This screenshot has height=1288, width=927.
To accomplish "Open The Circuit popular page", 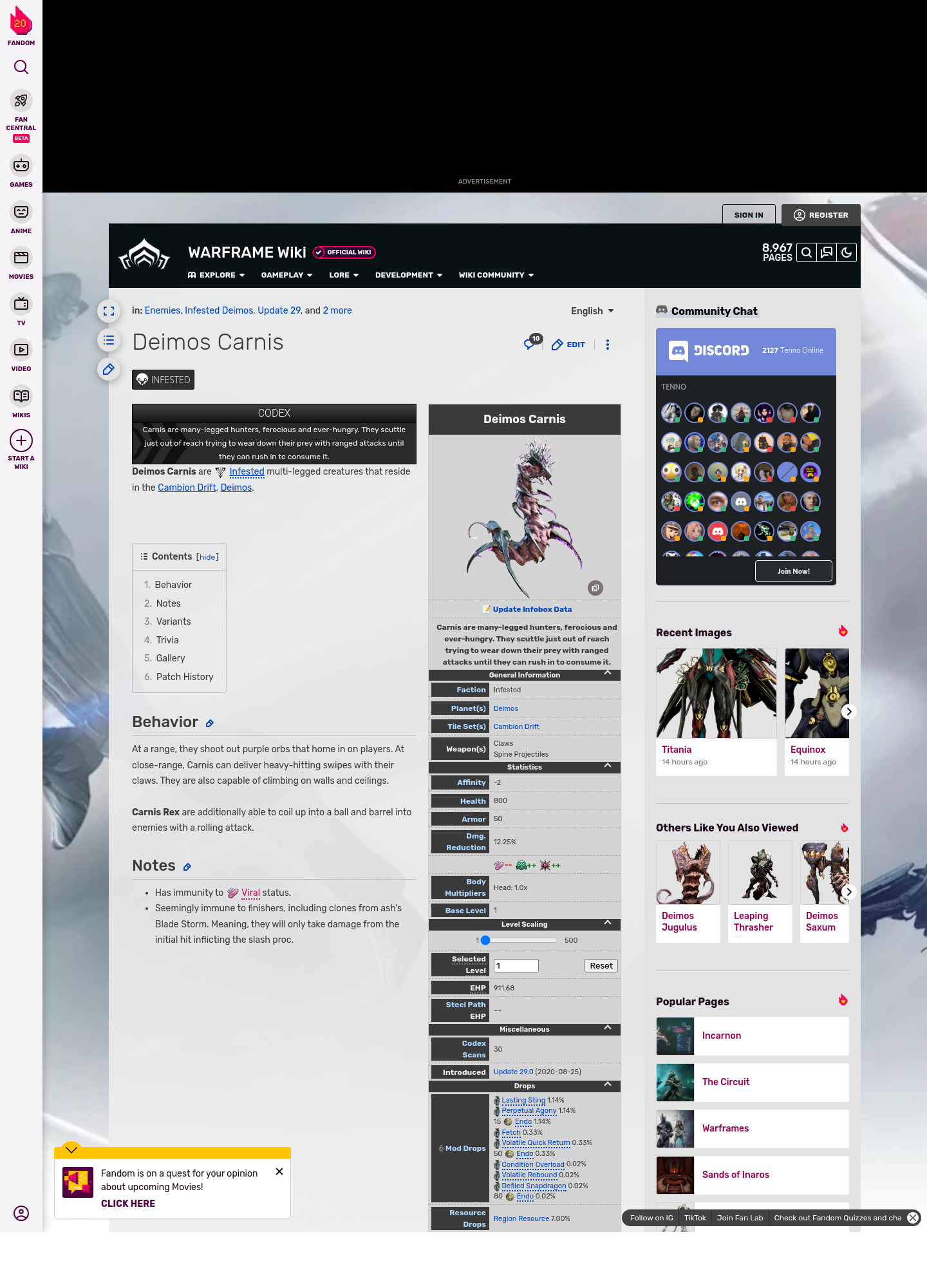I will [753, 1082].
